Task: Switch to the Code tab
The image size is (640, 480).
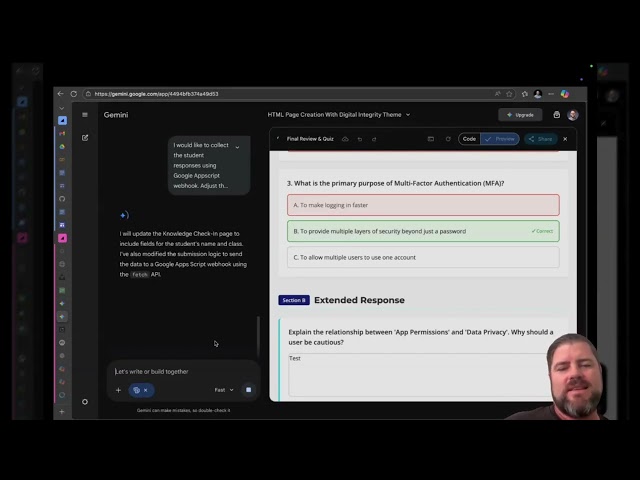Action: (469, 139)
